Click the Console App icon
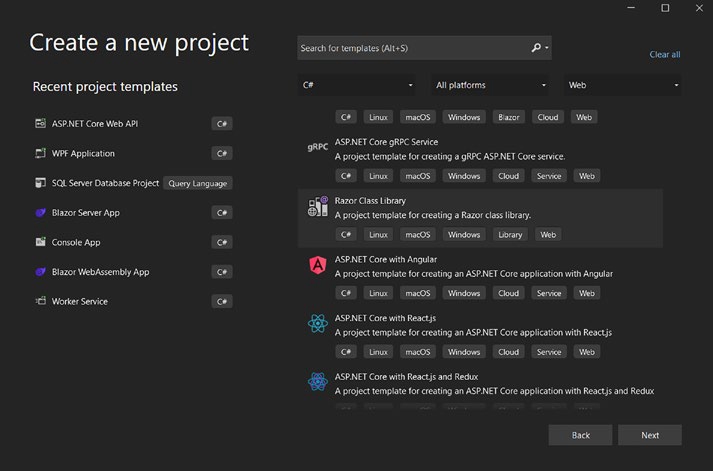Viewport: 713px width, 471px height. coord(40,242)
